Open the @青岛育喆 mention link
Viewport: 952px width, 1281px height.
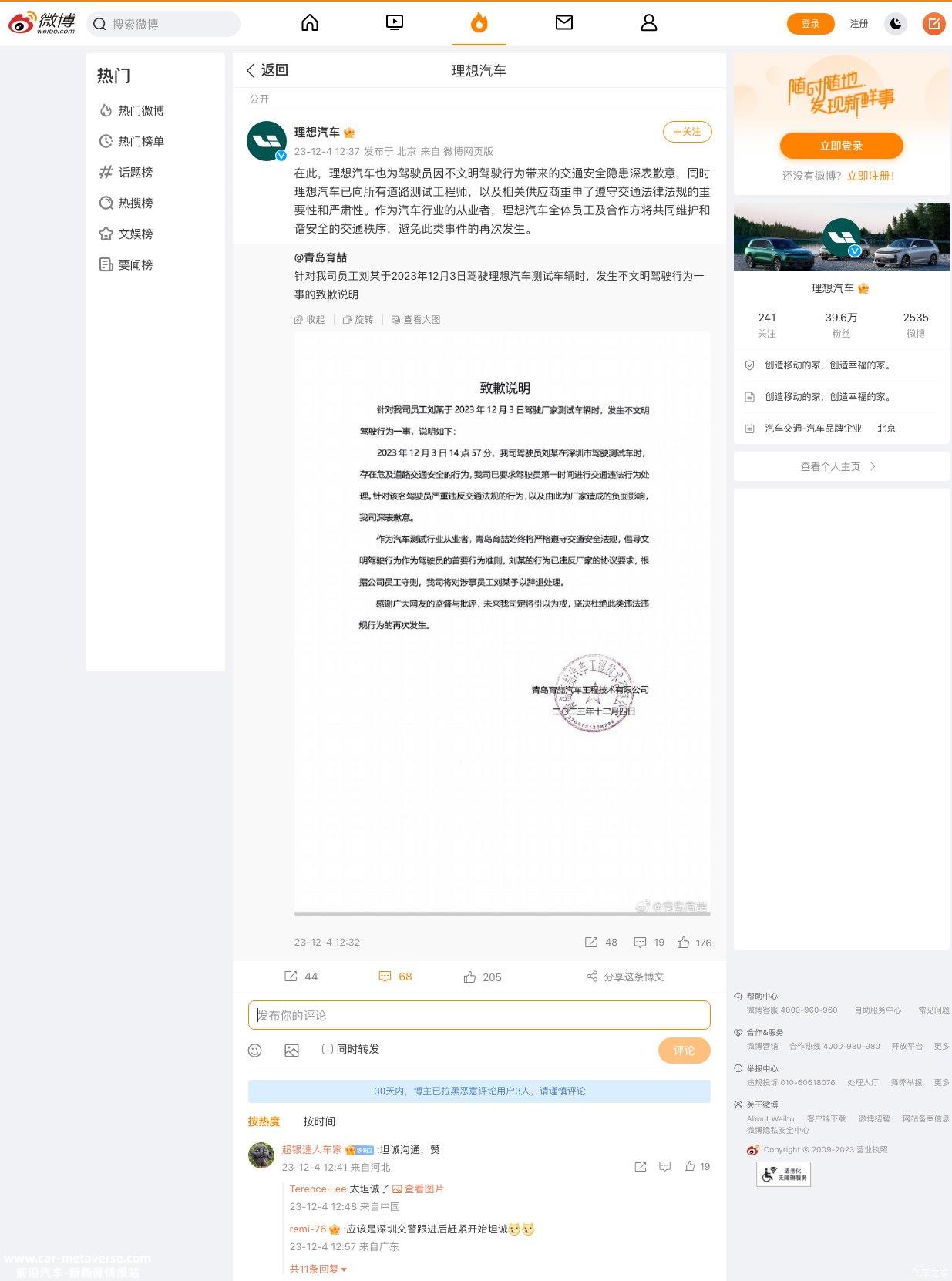(321, 257)
